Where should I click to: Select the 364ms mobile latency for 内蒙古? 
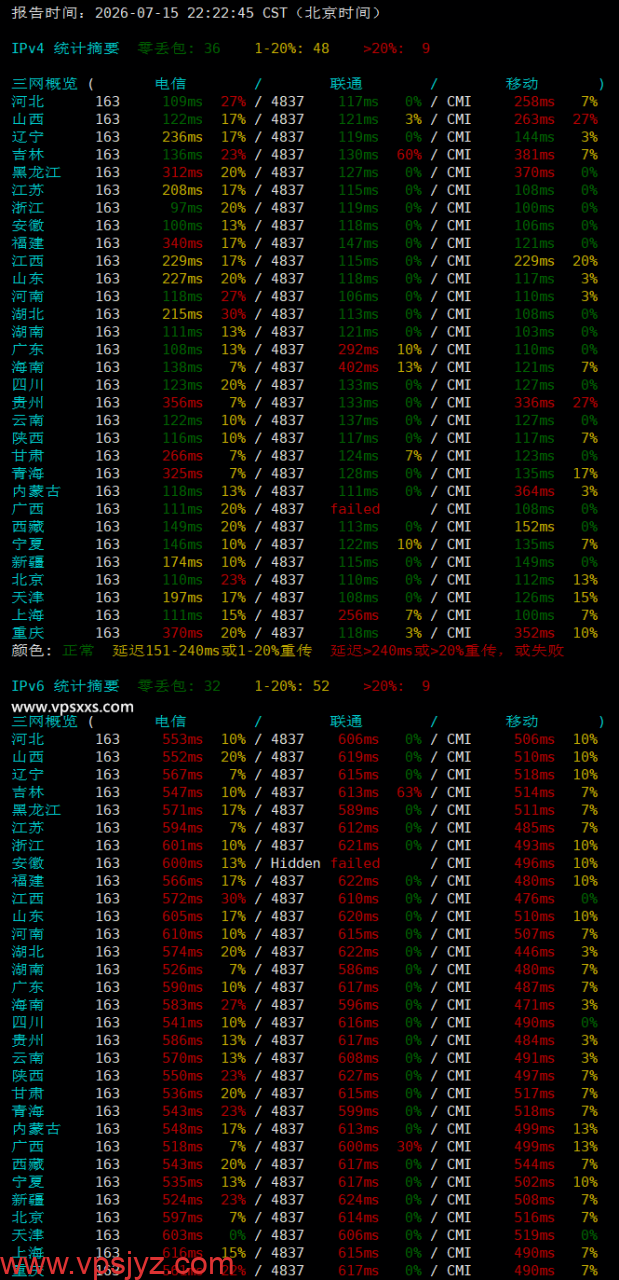[534, 491]
